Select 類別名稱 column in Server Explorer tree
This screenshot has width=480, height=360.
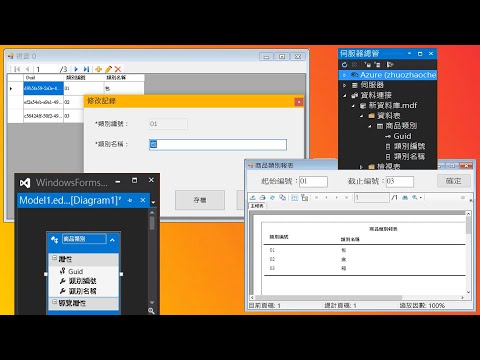tap(409, 156)
